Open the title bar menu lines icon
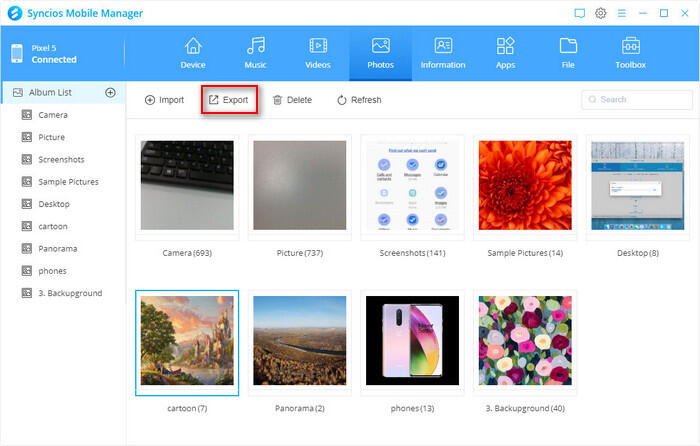 pyautogui.click(x=622, y=13)
